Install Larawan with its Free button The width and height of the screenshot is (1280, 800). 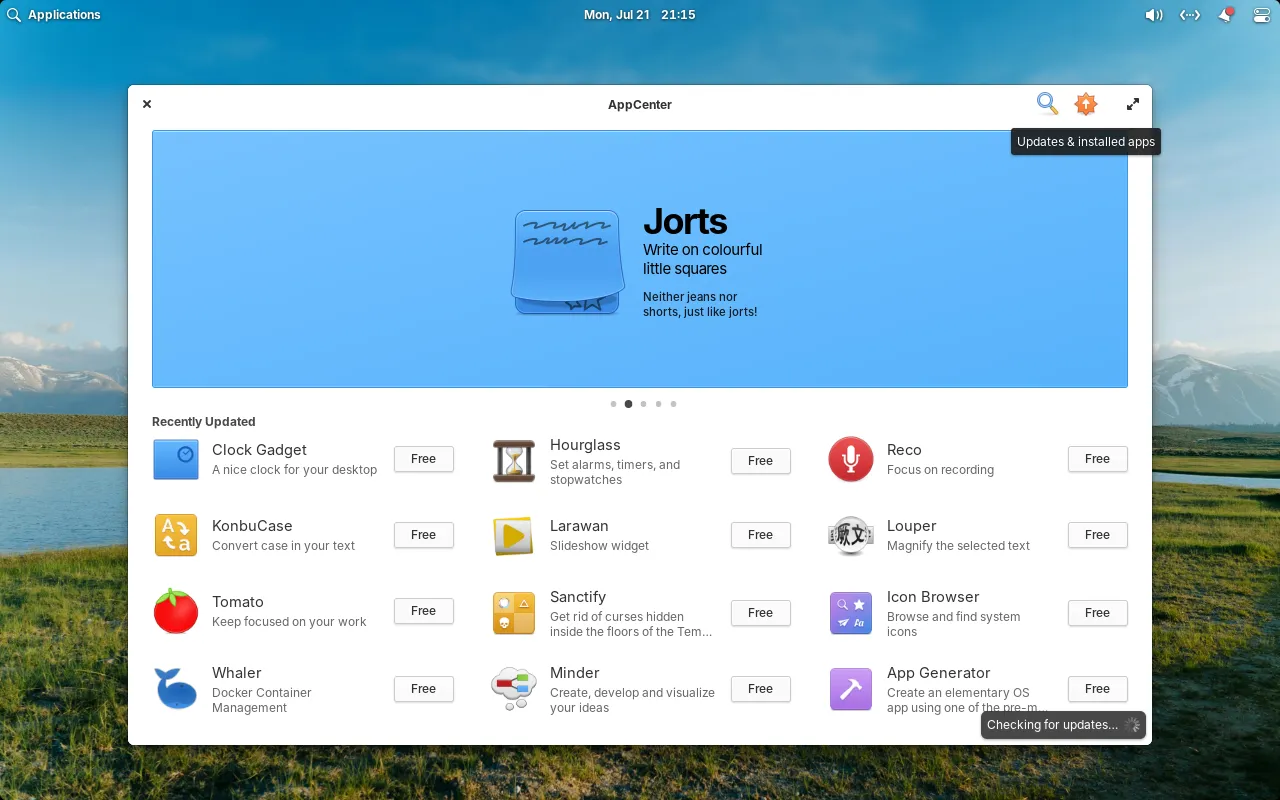(x=760, y=535)
